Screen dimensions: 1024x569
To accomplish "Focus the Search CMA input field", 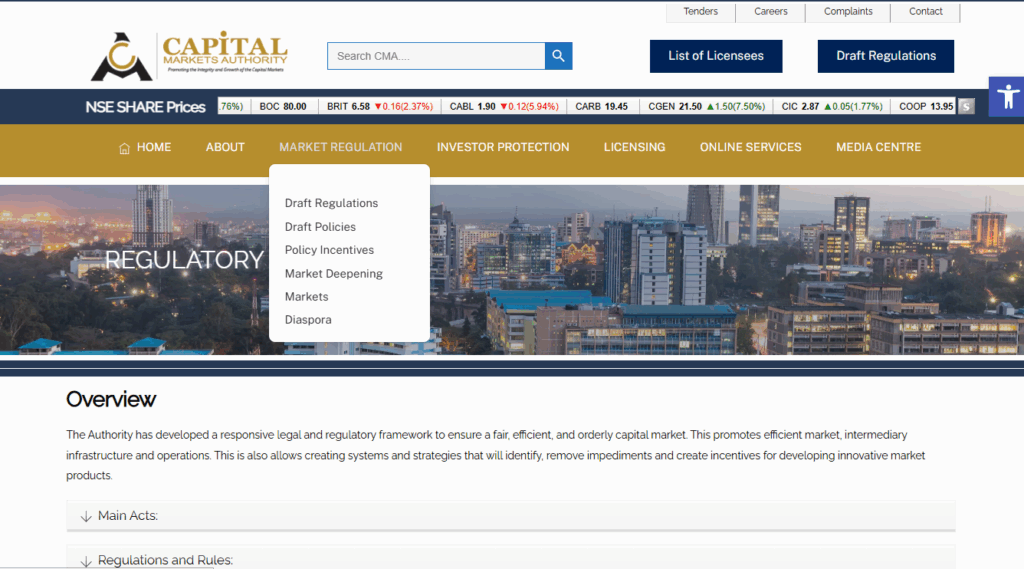I will [436, 56].
